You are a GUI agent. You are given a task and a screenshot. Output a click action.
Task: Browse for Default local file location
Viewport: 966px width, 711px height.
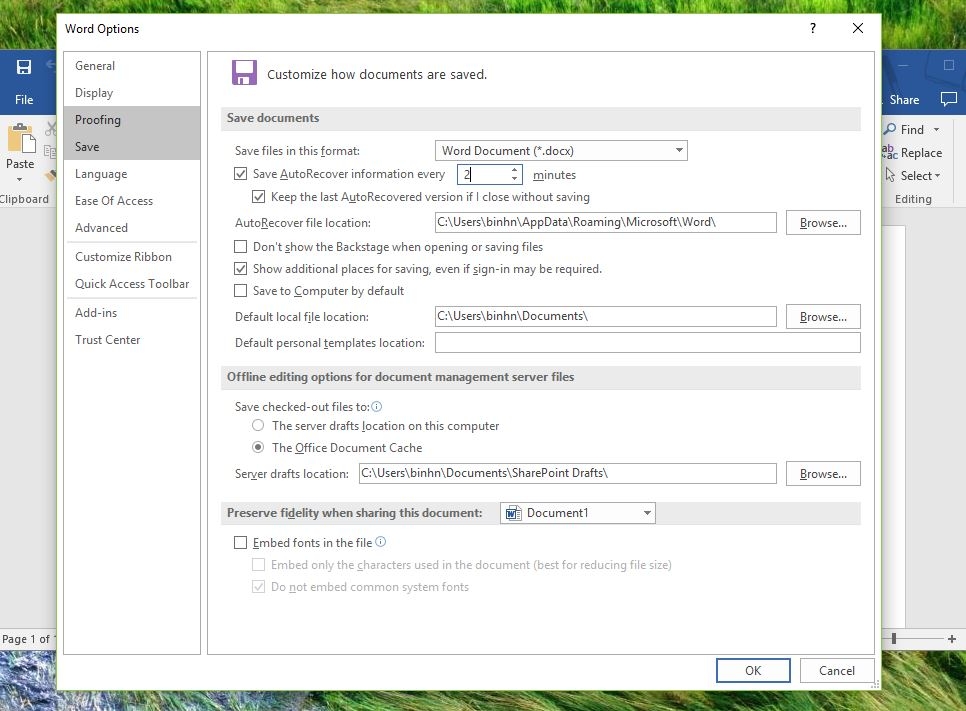[823, 317]
